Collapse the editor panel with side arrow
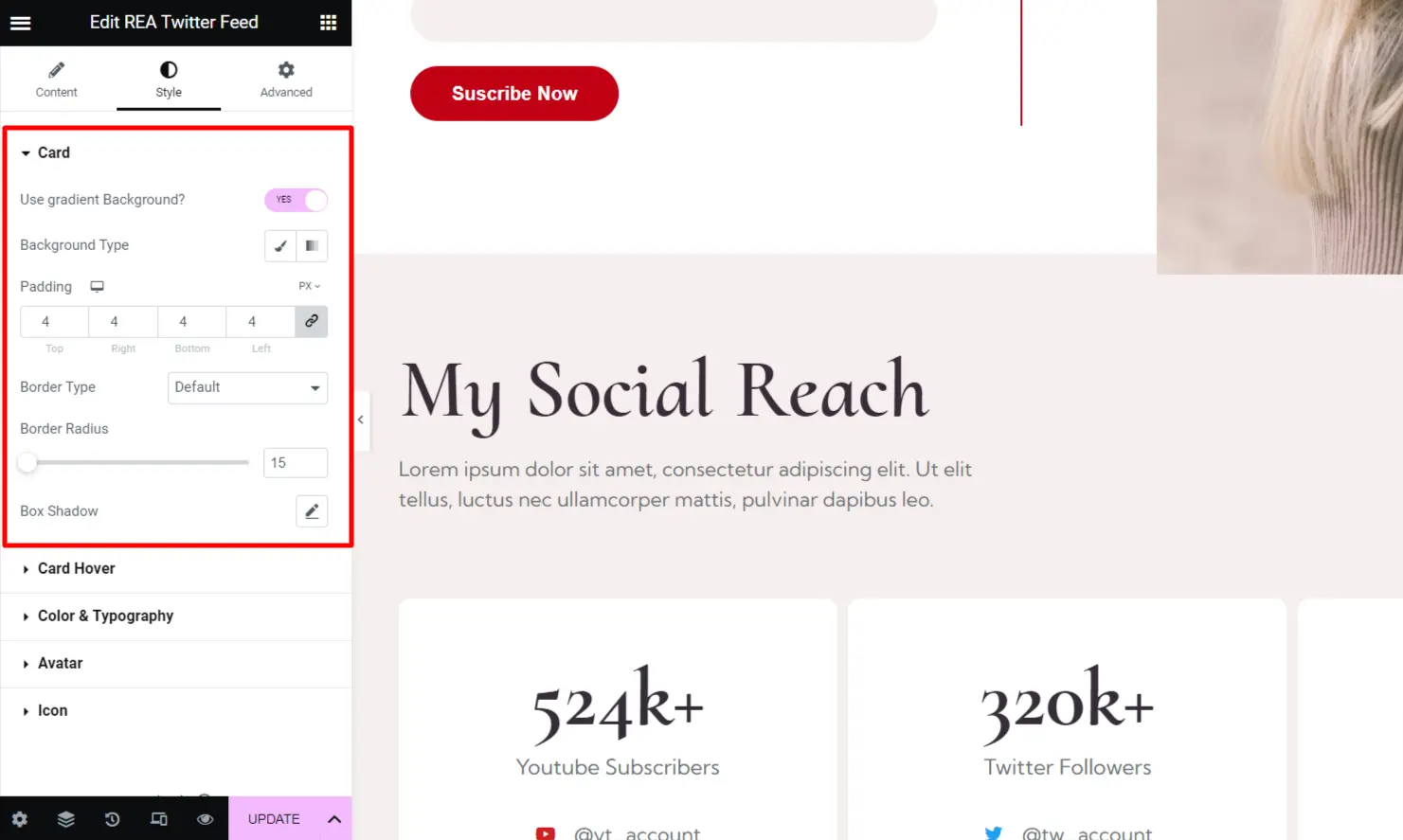1403x840 pixels. tap(361, 420)
